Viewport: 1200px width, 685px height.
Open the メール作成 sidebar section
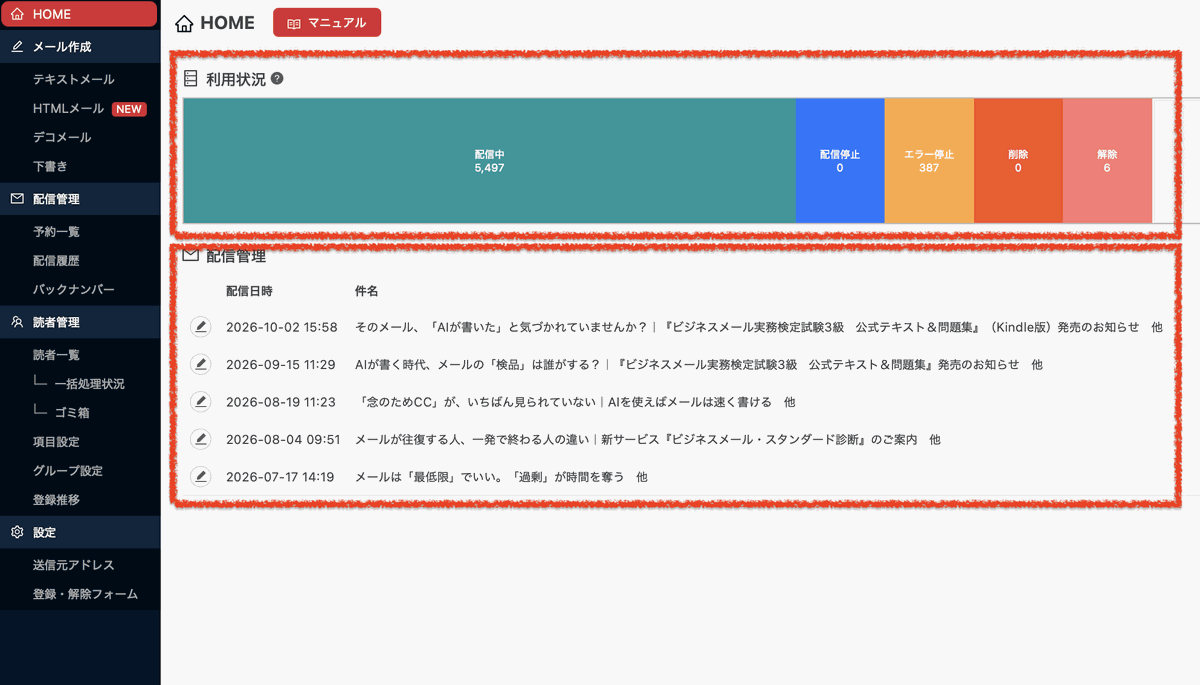80,47
